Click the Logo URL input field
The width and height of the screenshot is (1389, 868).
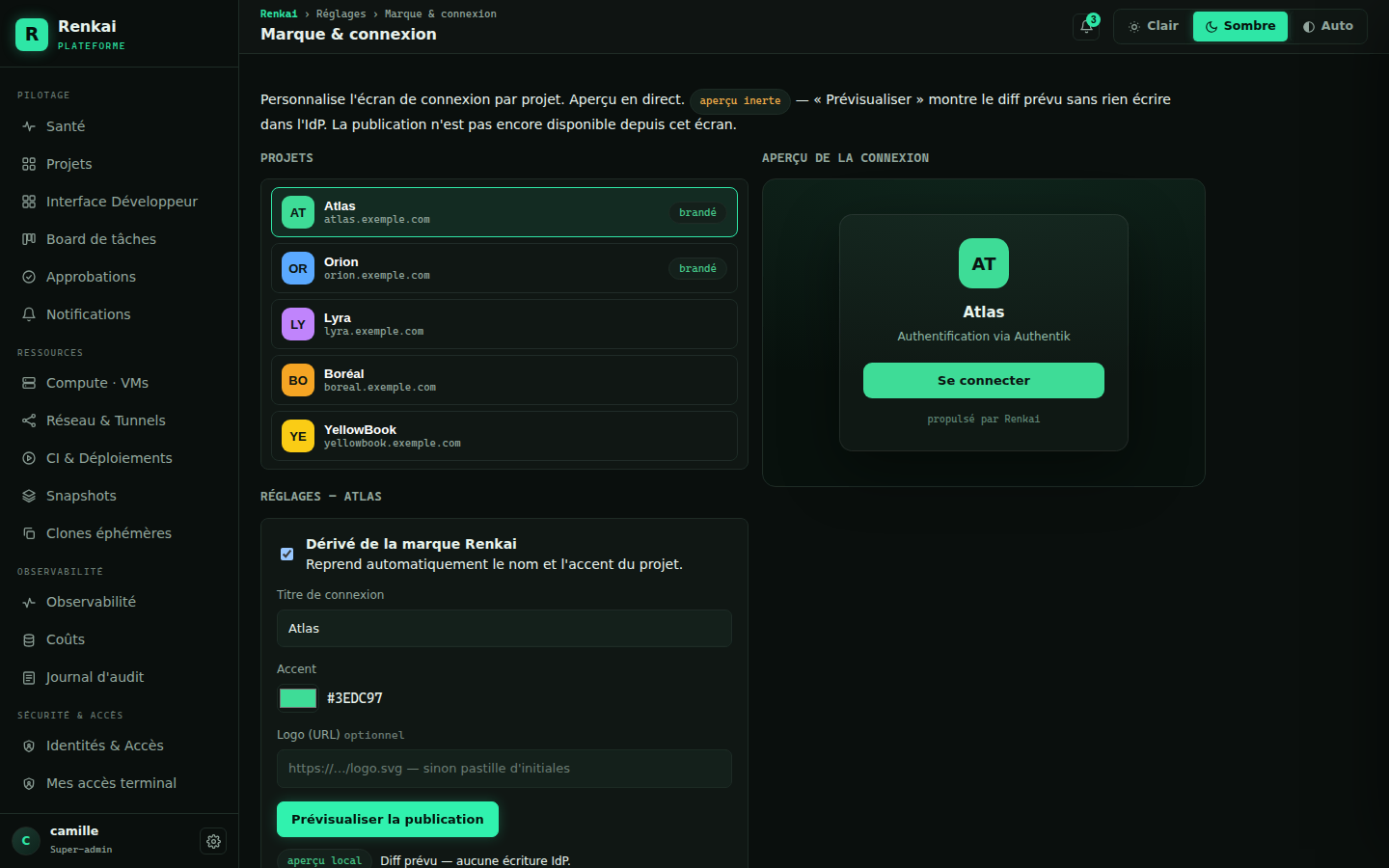click(504, 769)
